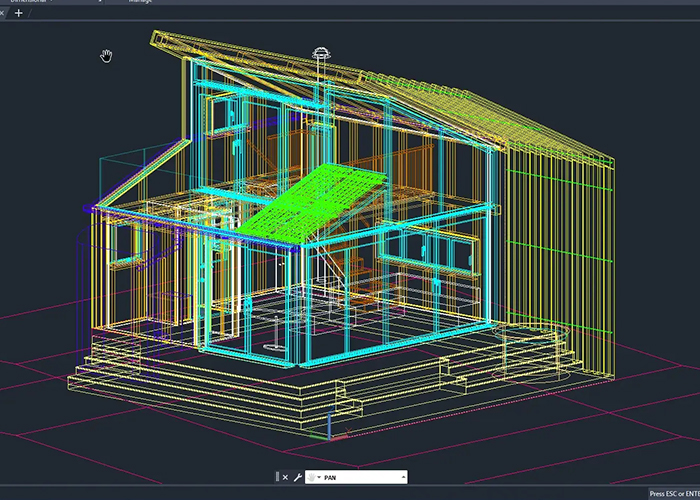Close the current drawing file tab

tap(3, 13)
